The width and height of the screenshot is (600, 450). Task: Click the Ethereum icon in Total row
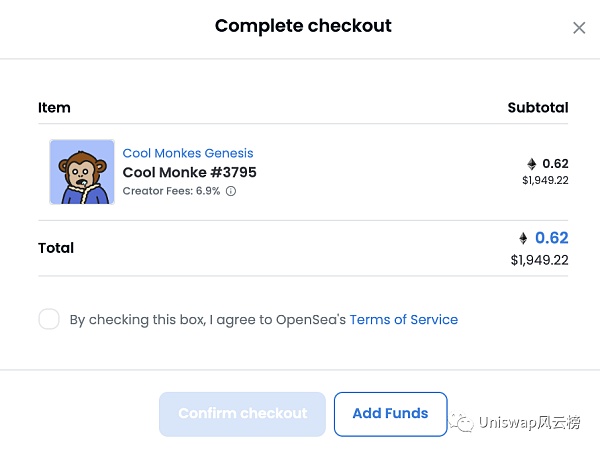(x=523, y=238)
